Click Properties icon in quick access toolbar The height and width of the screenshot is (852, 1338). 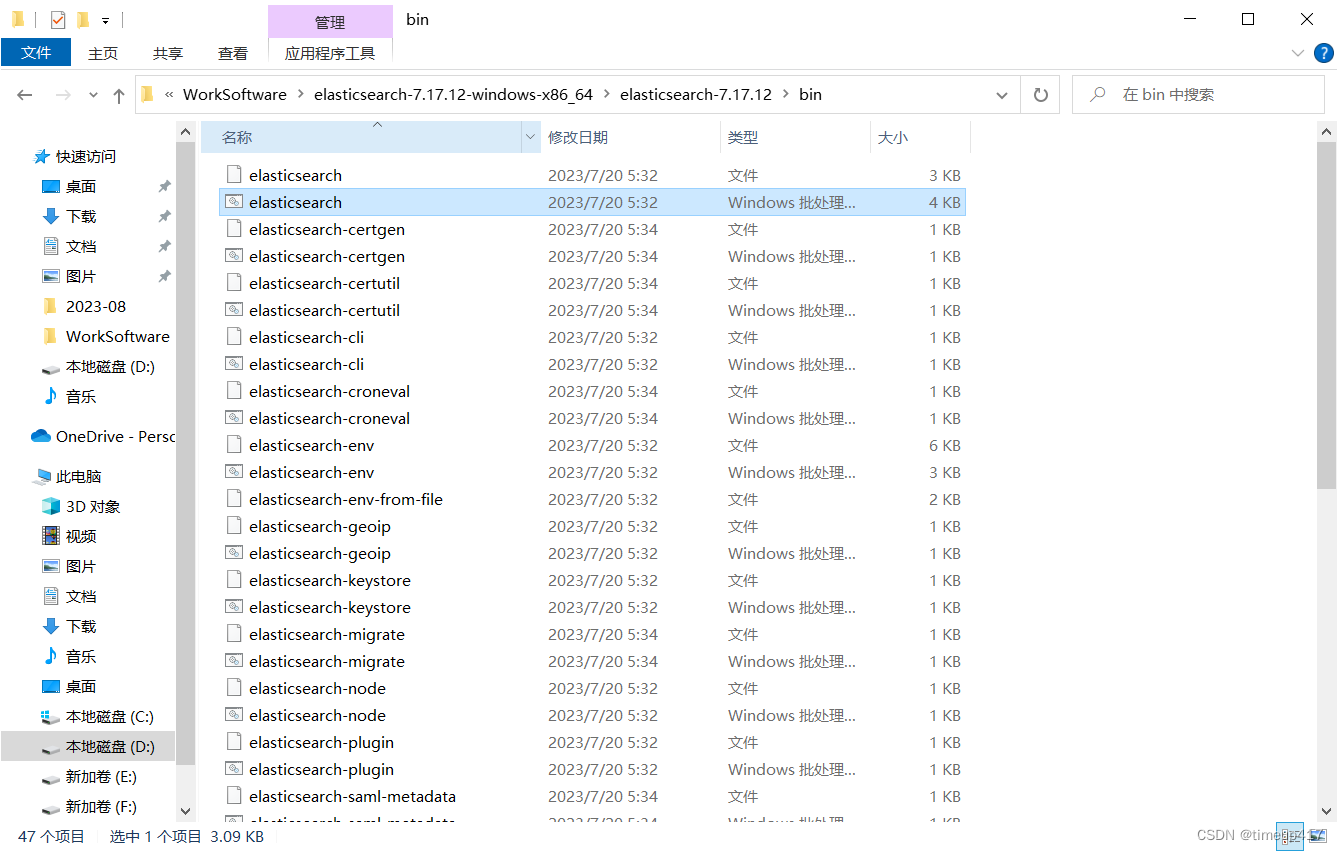[x=58, y=19]
